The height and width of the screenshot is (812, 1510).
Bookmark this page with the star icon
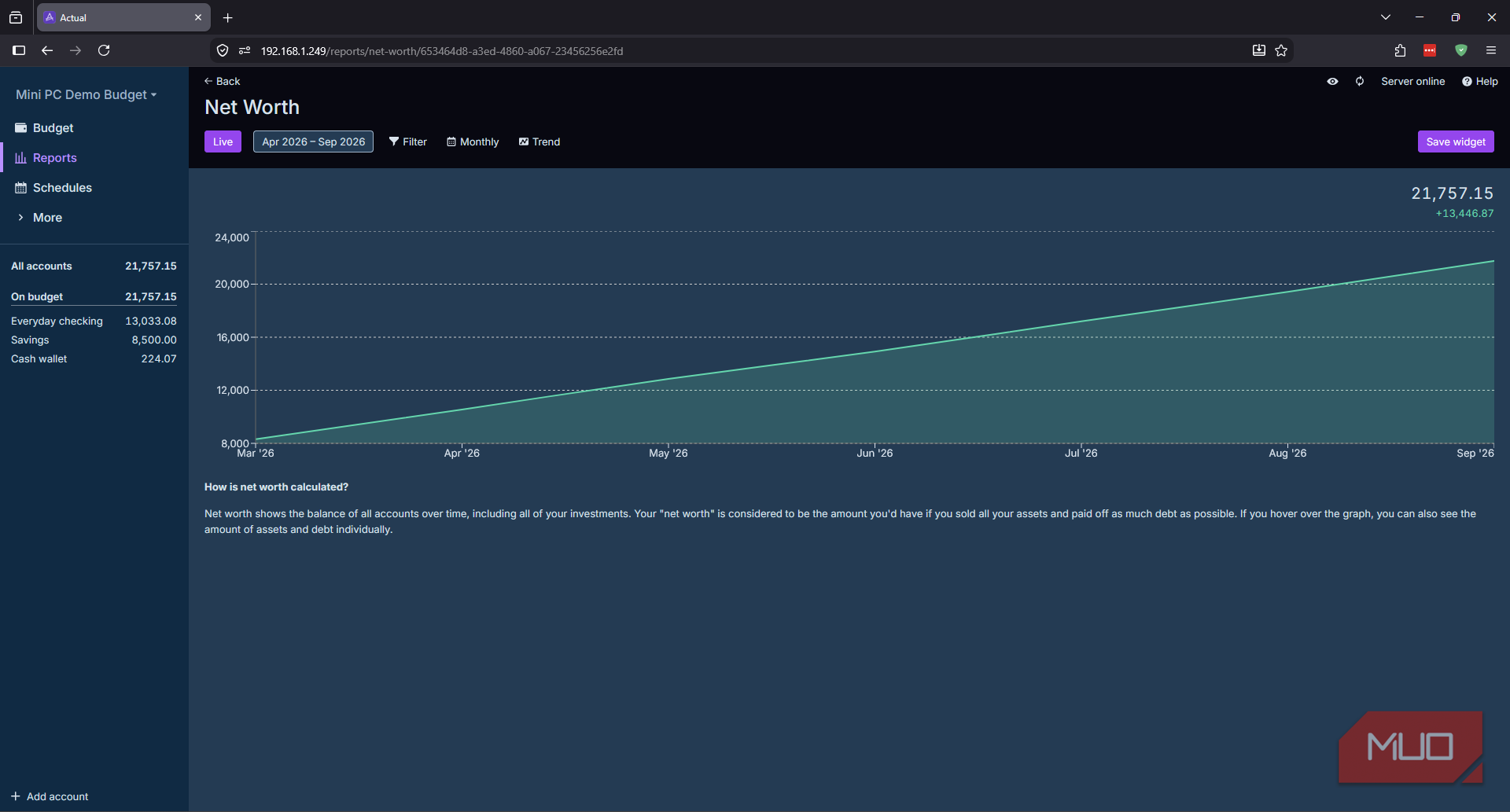[x=1281, y=50]
